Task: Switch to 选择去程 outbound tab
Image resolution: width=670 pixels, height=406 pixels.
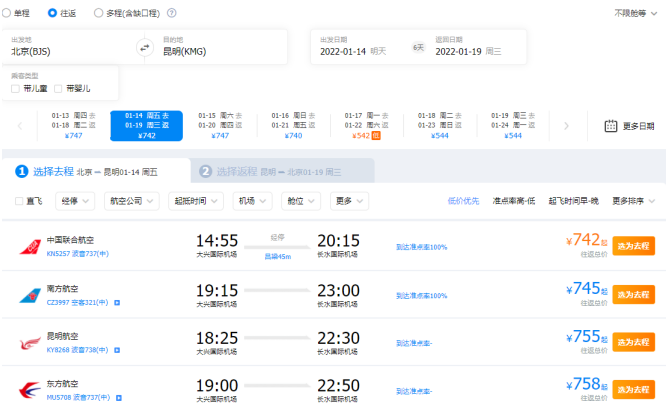Action: 96,171
